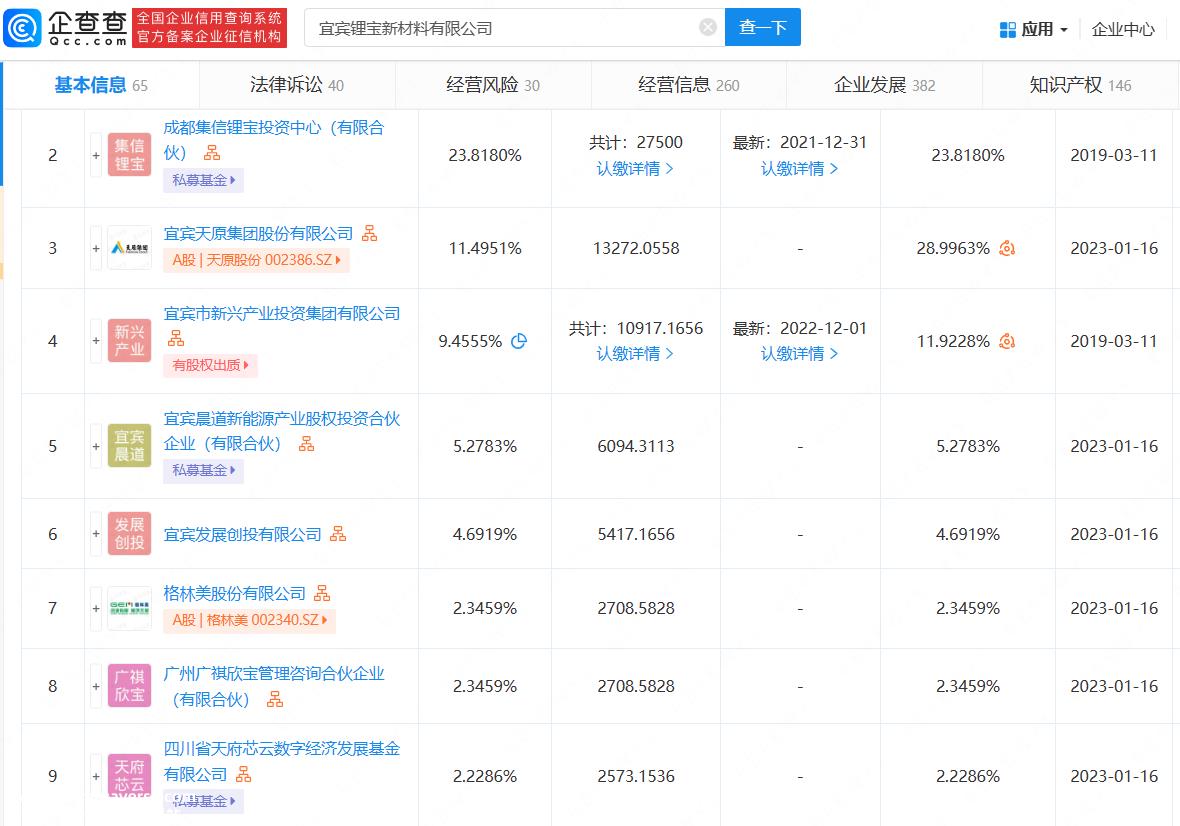Open equity structure icon for 广州广祺欣宝管理咨询

275,699
